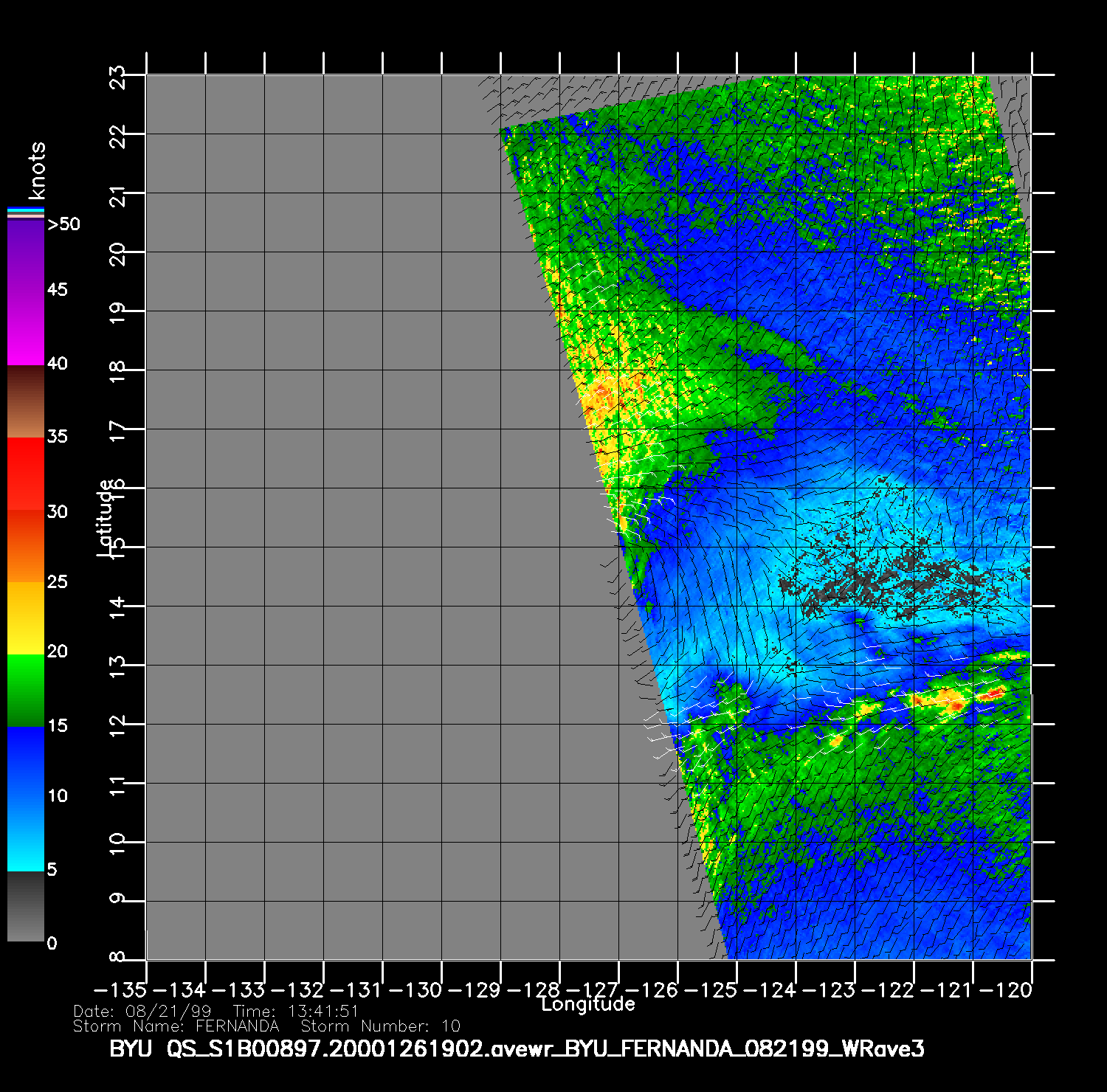Click the 23 latitude tick label
Viewport: 1107px width, 1092px height.
(117, 75)
